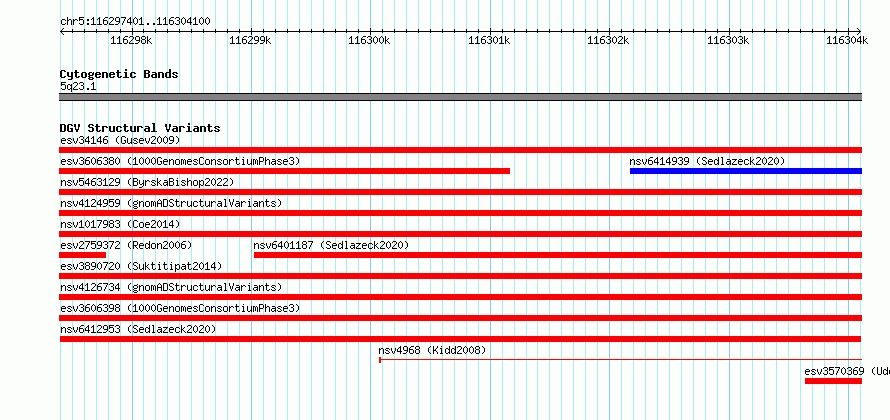The image size is (890, 420).
Task: Click the 116299k ruler tick label
Action: coord(250,40)
